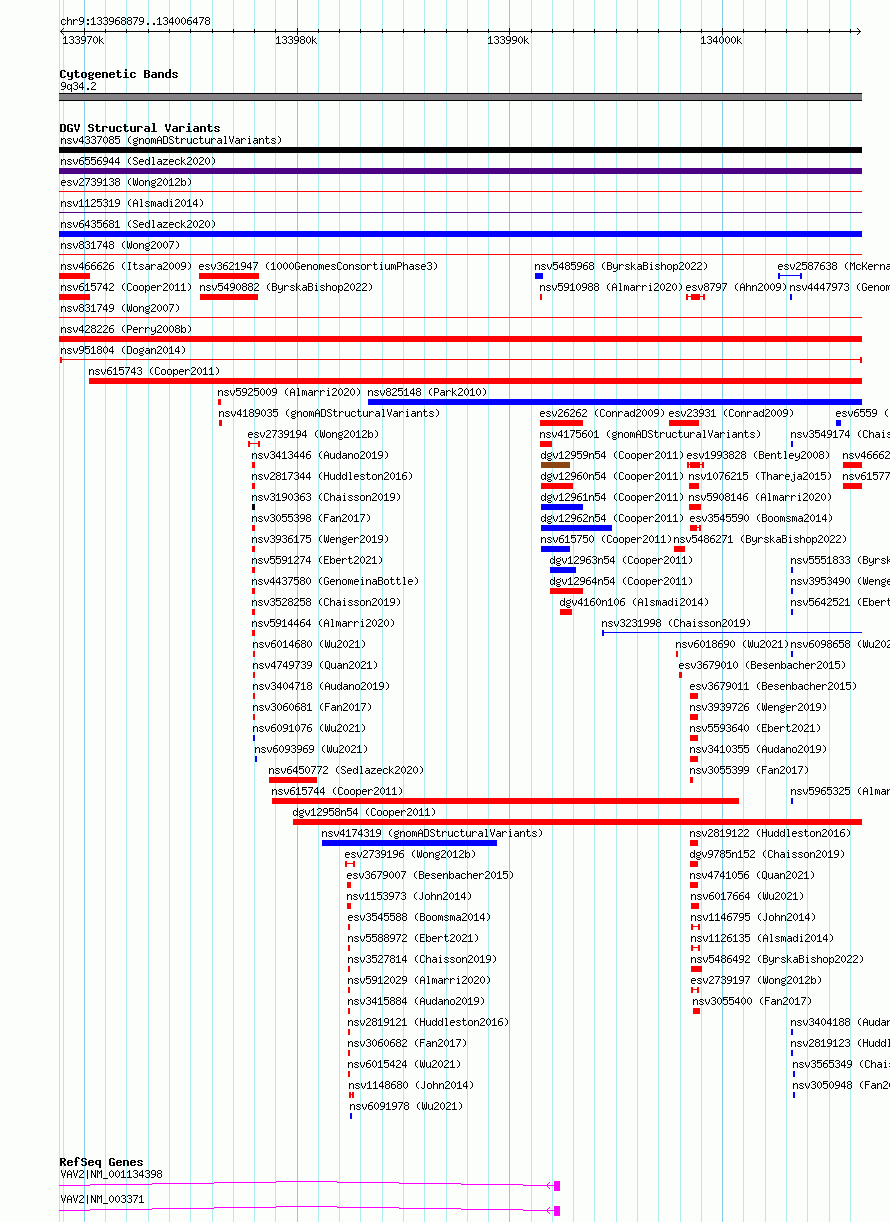Select the blue bar under nsv5485968 ByrskaBishop2022
Viewport: 890px width, 1222px height.
pyautogui.click(x=539, y=276)
